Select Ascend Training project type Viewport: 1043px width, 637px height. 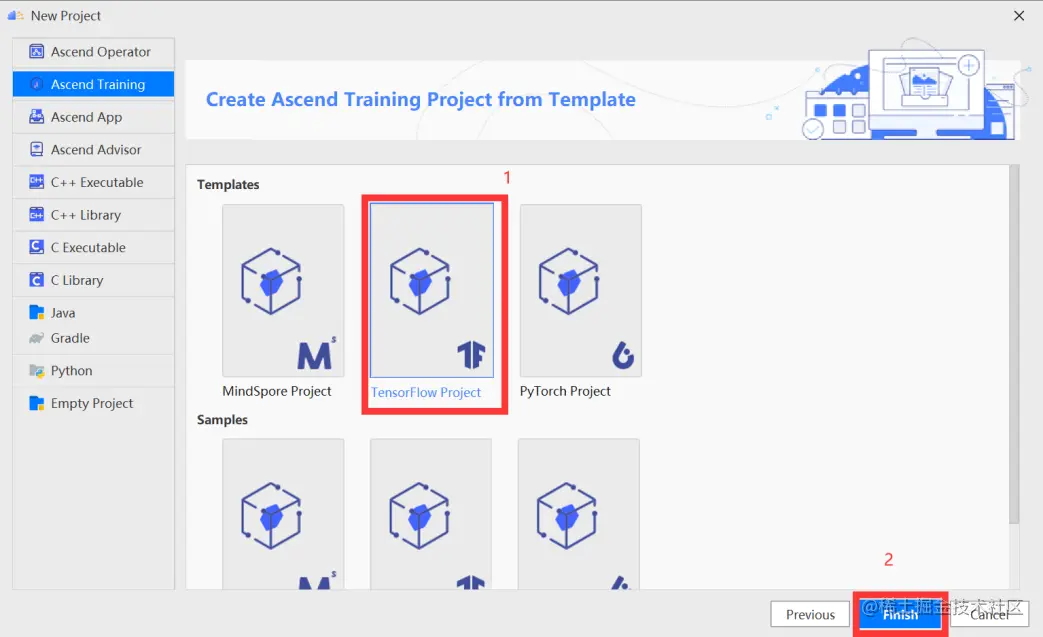(x=93, y=84)
